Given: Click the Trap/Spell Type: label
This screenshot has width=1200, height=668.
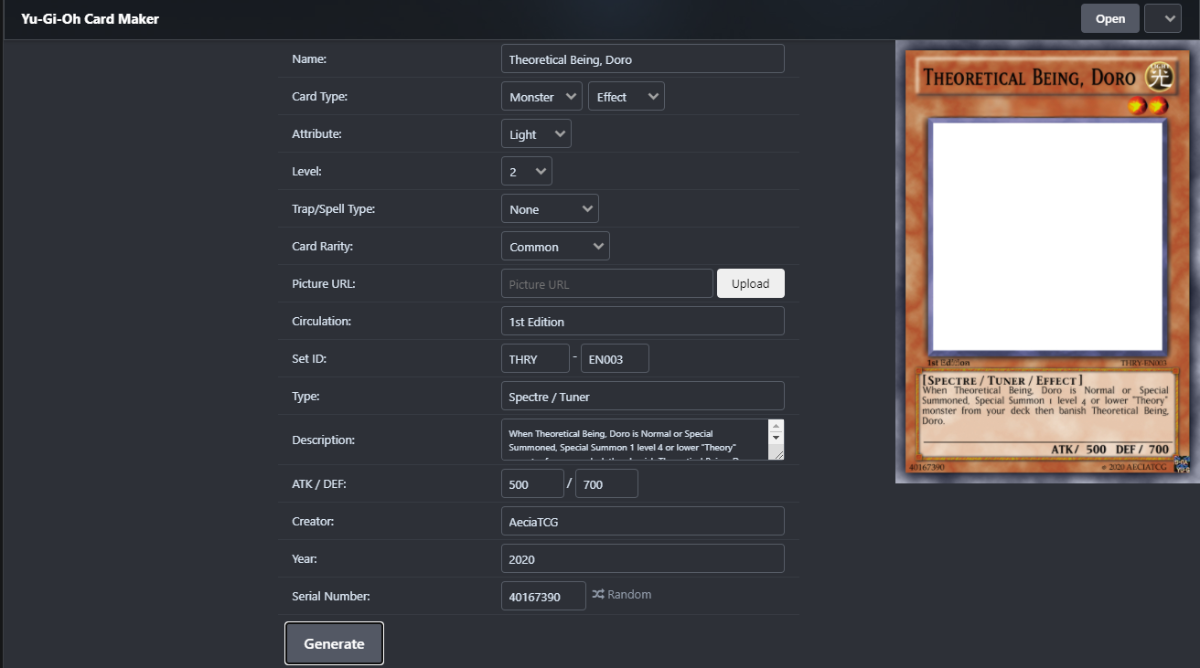Looking at the screenshot, I should pyautogui.click(x=333, y=209).
